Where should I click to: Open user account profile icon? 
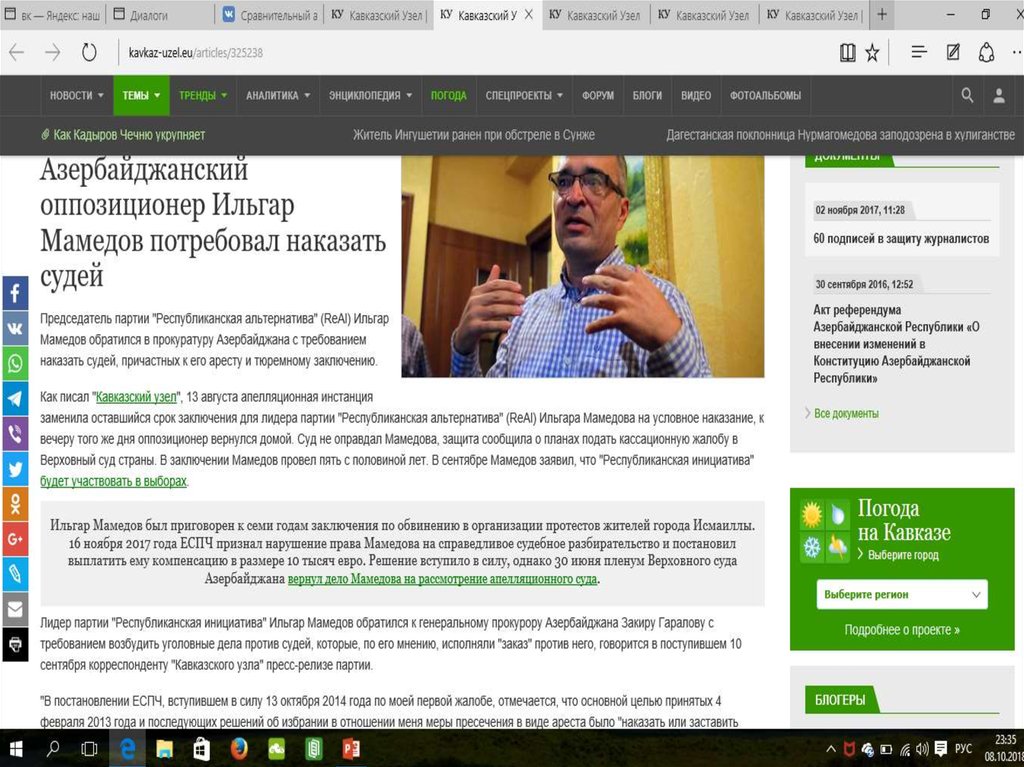coord(998,95)
